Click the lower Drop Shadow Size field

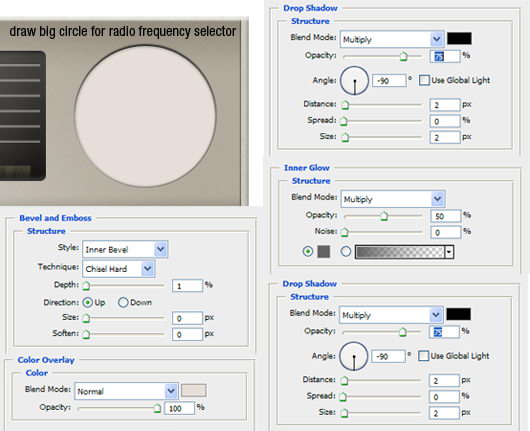444,413
